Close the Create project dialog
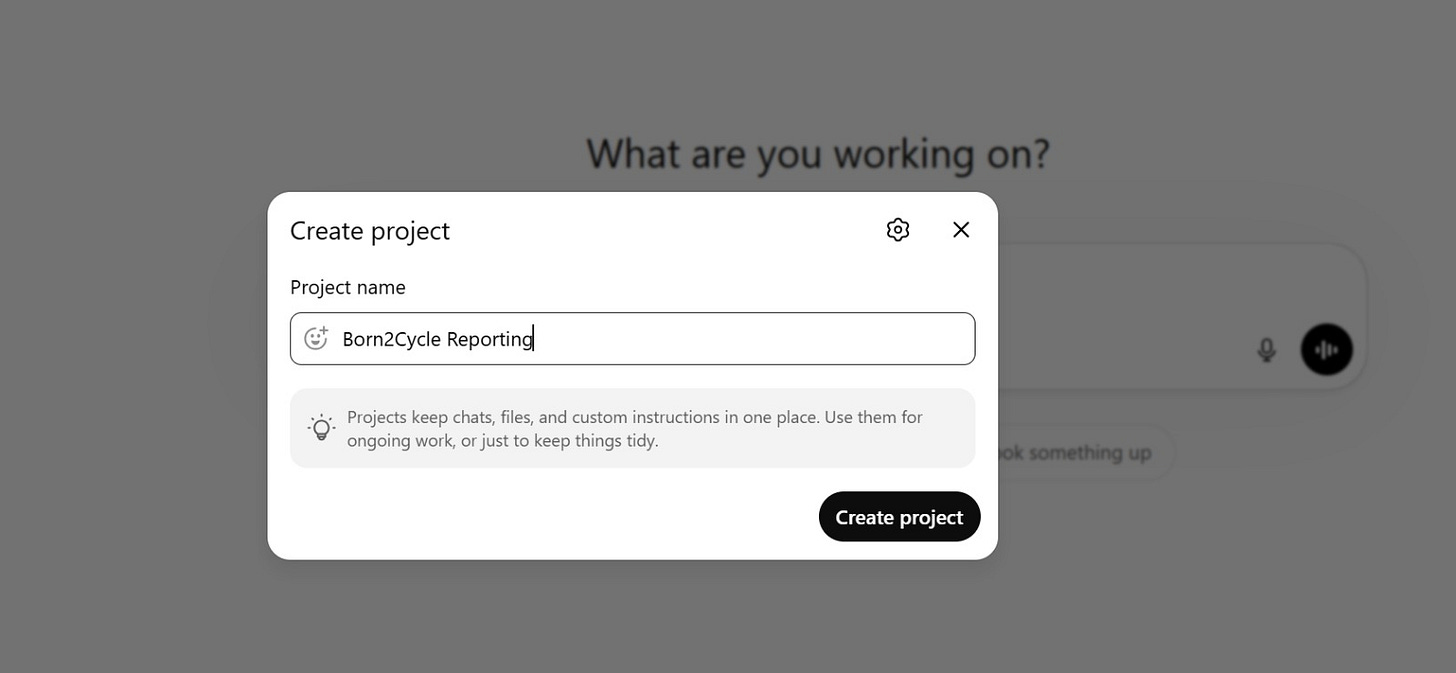The width and height of the screenshot is (1456, 673). [961, 230]
